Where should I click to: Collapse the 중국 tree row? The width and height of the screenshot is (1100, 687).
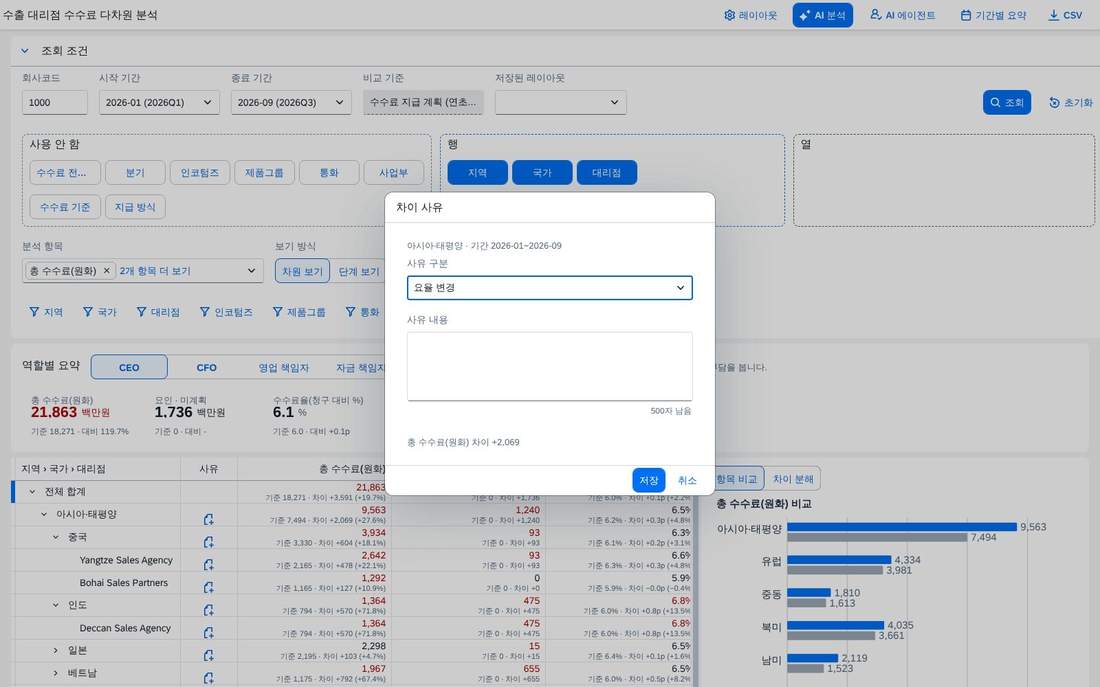(x=56, y=537)
